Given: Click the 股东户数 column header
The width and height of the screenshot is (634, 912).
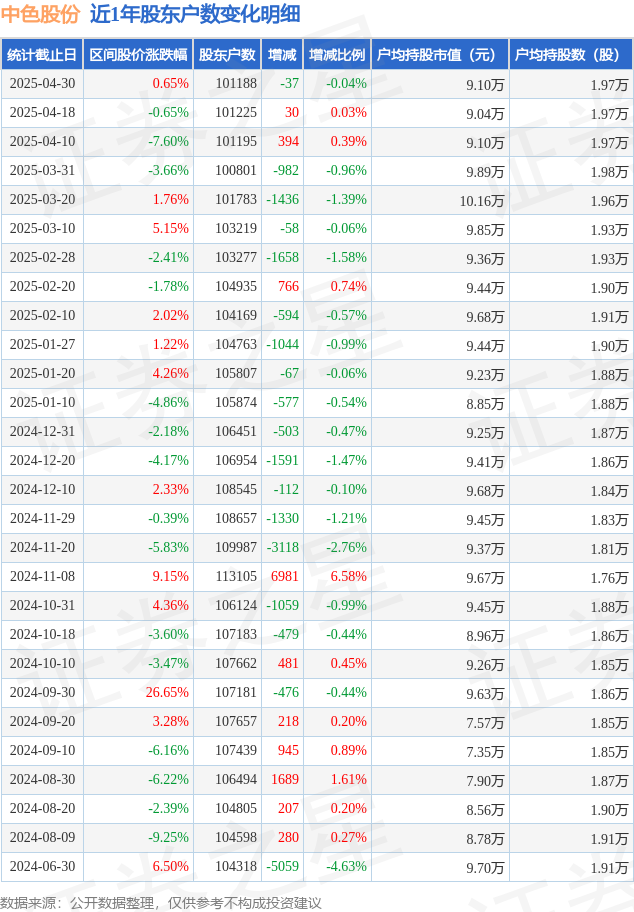Looking at the screenshot, I should tap(227, 55).
